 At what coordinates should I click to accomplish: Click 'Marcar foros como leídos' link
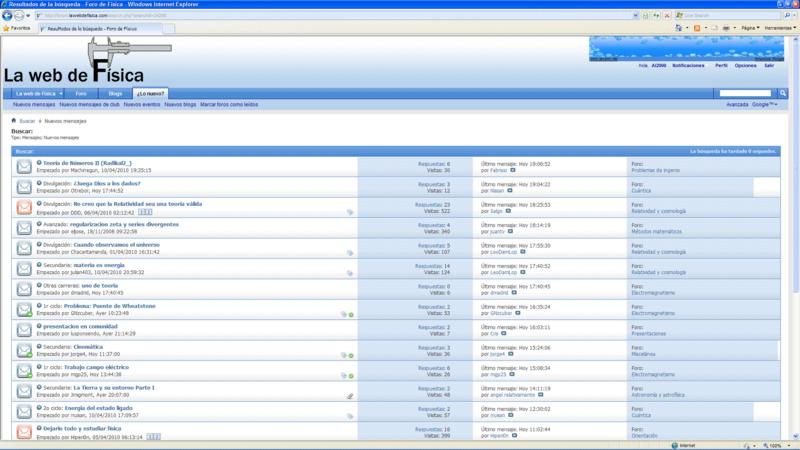(x=229, y=104)
